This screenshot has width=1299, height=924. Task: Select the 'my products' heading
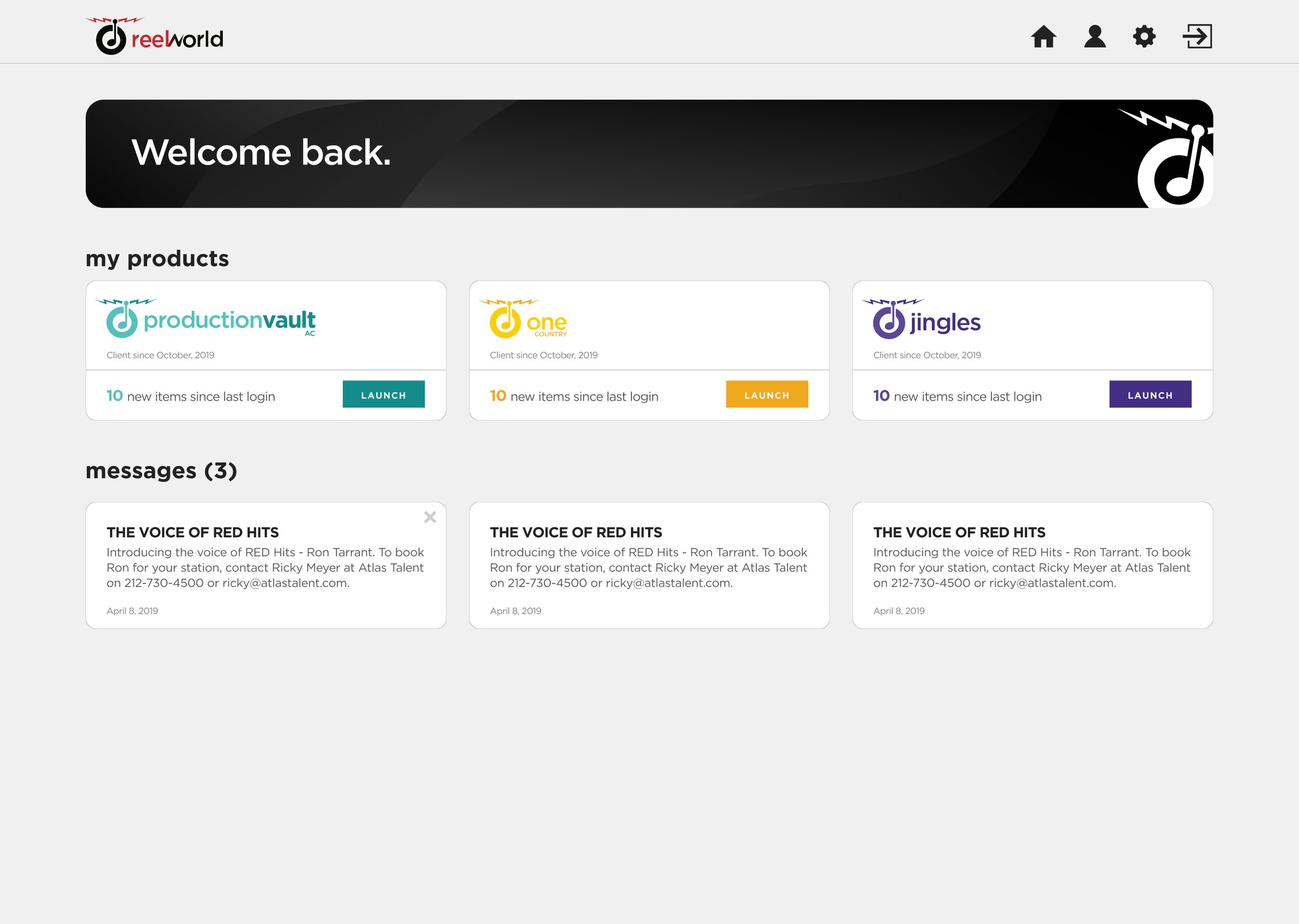pyautogui.click(x=157, y=259)
